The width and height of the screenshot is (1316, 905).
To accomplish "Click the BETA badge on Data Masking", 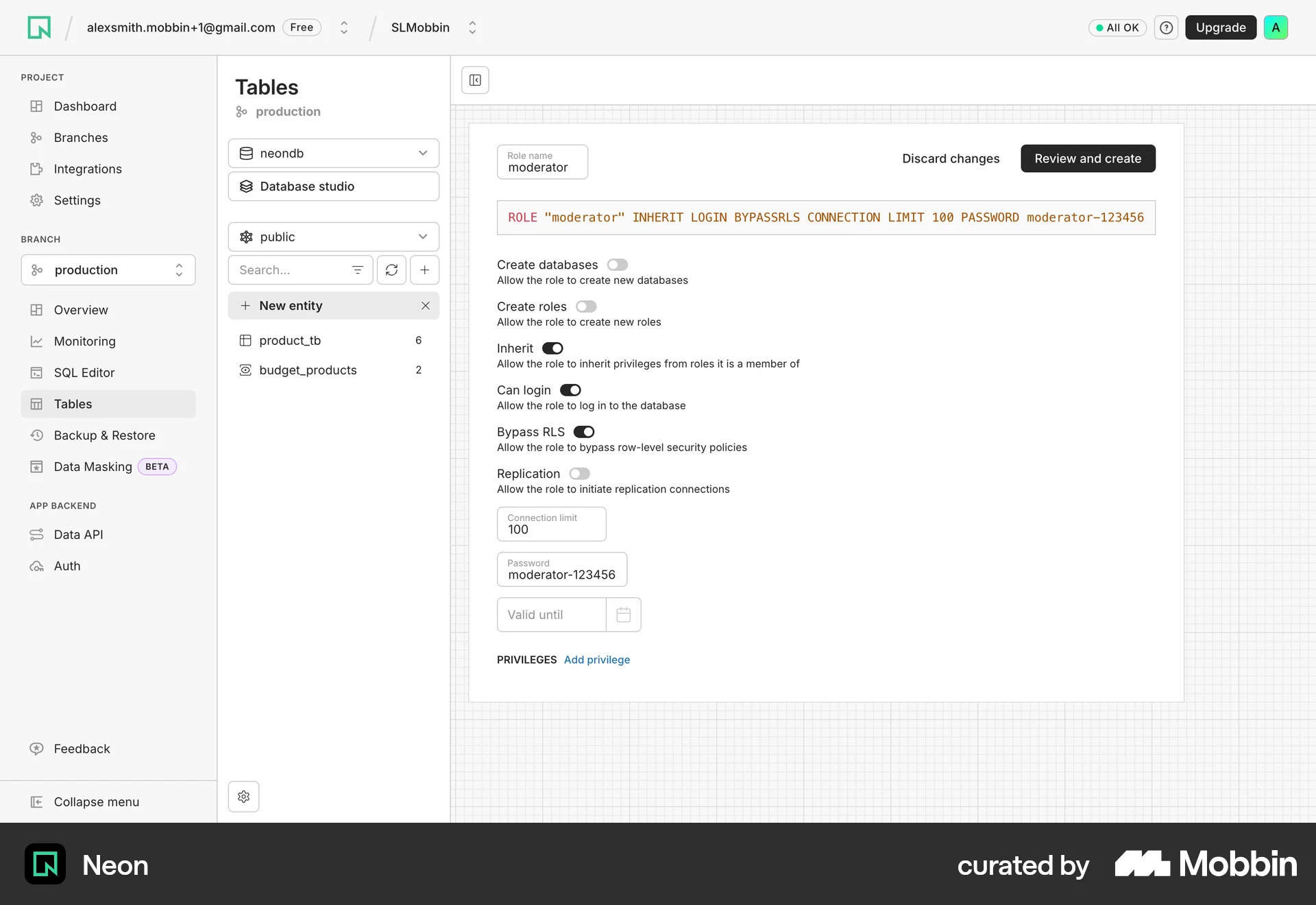I will click(157, 467).
